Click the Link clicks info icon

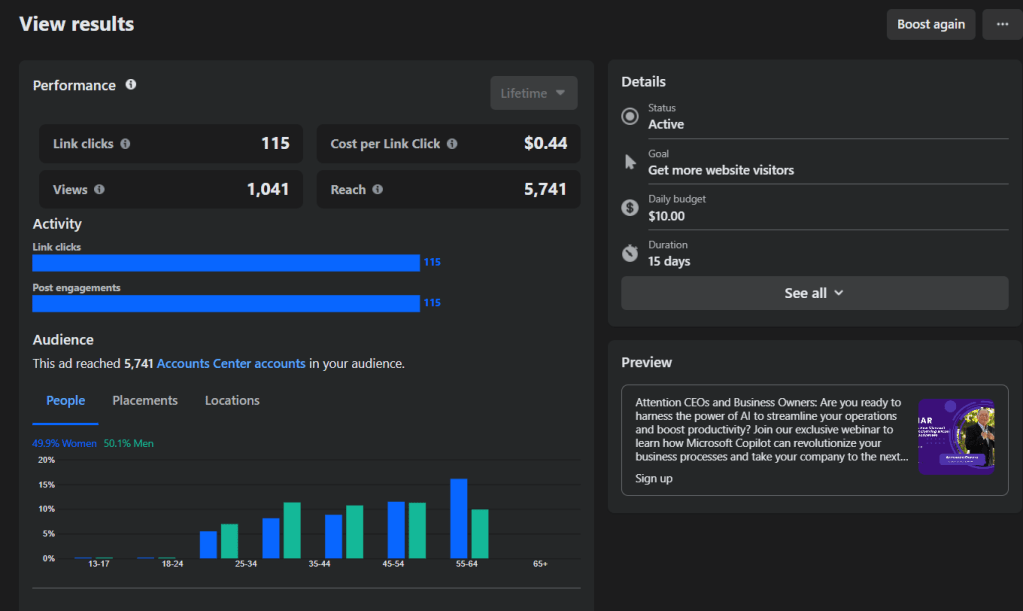[125, 144]
